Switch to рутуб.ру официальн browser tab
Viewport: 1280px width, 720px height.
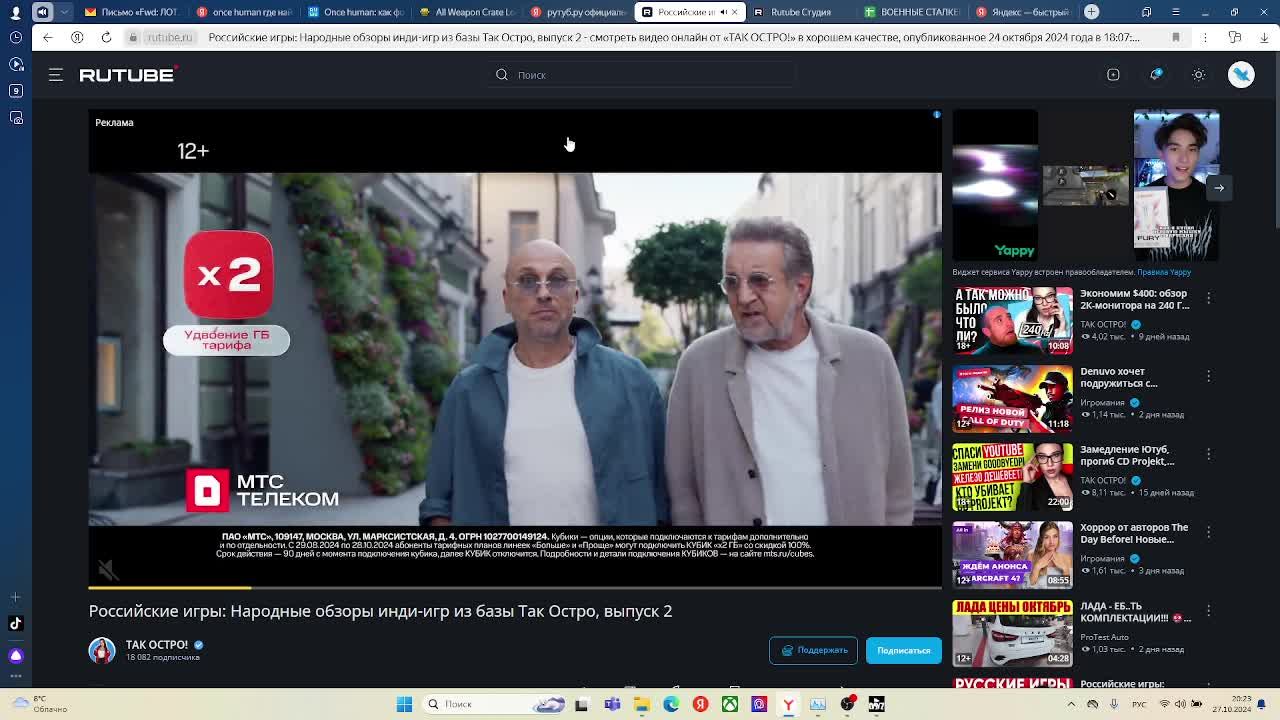pyautogui.click(x=578, y=12)
